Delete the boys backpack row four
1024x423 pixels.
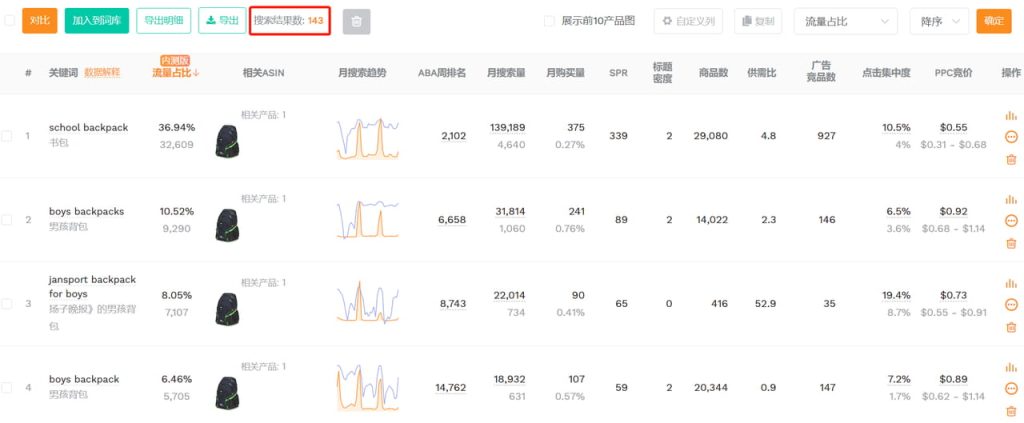tap(1010, 411)
